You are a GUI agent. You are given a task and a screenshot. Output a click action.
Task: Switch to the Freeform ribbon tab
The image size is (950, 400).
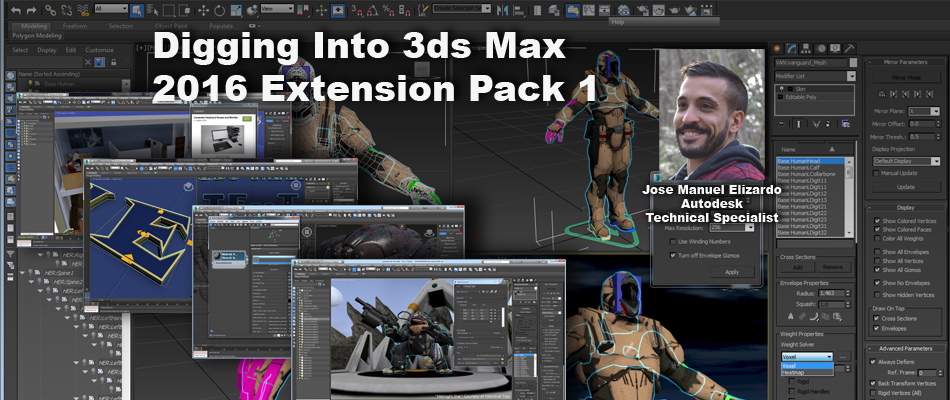pyautogui.click(x=75, y=26)
